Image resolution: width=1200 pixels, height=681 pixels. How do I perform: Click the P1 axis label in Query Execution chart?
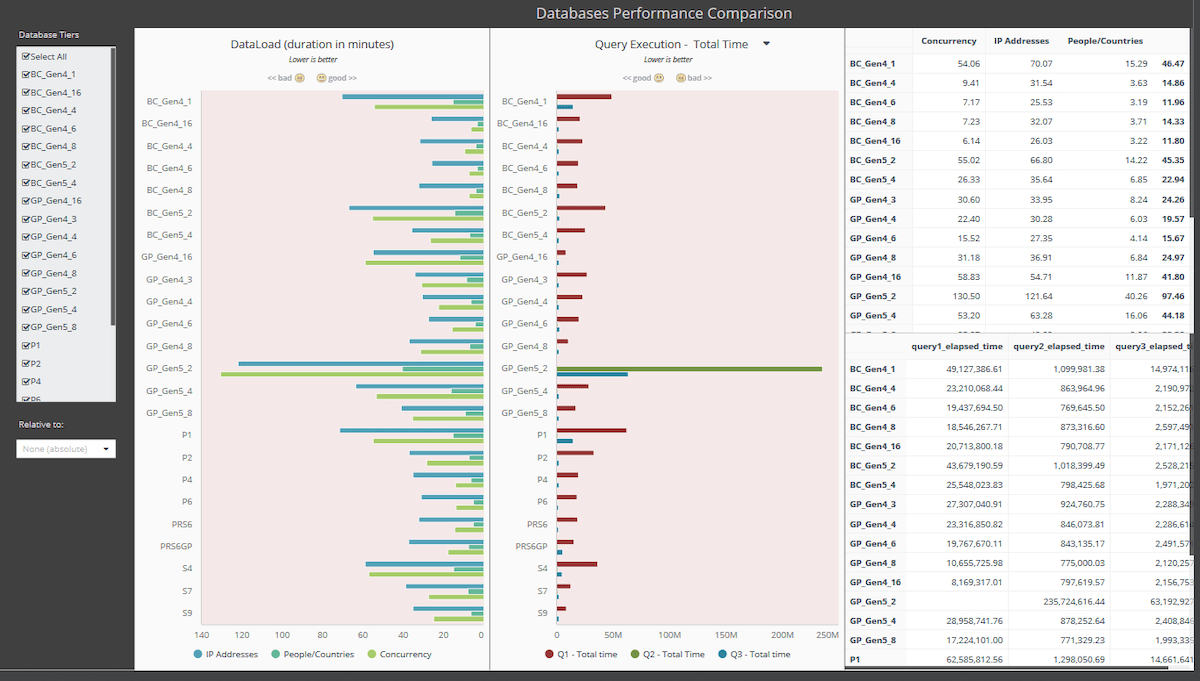pyautogui.click(x=542, y=435)
